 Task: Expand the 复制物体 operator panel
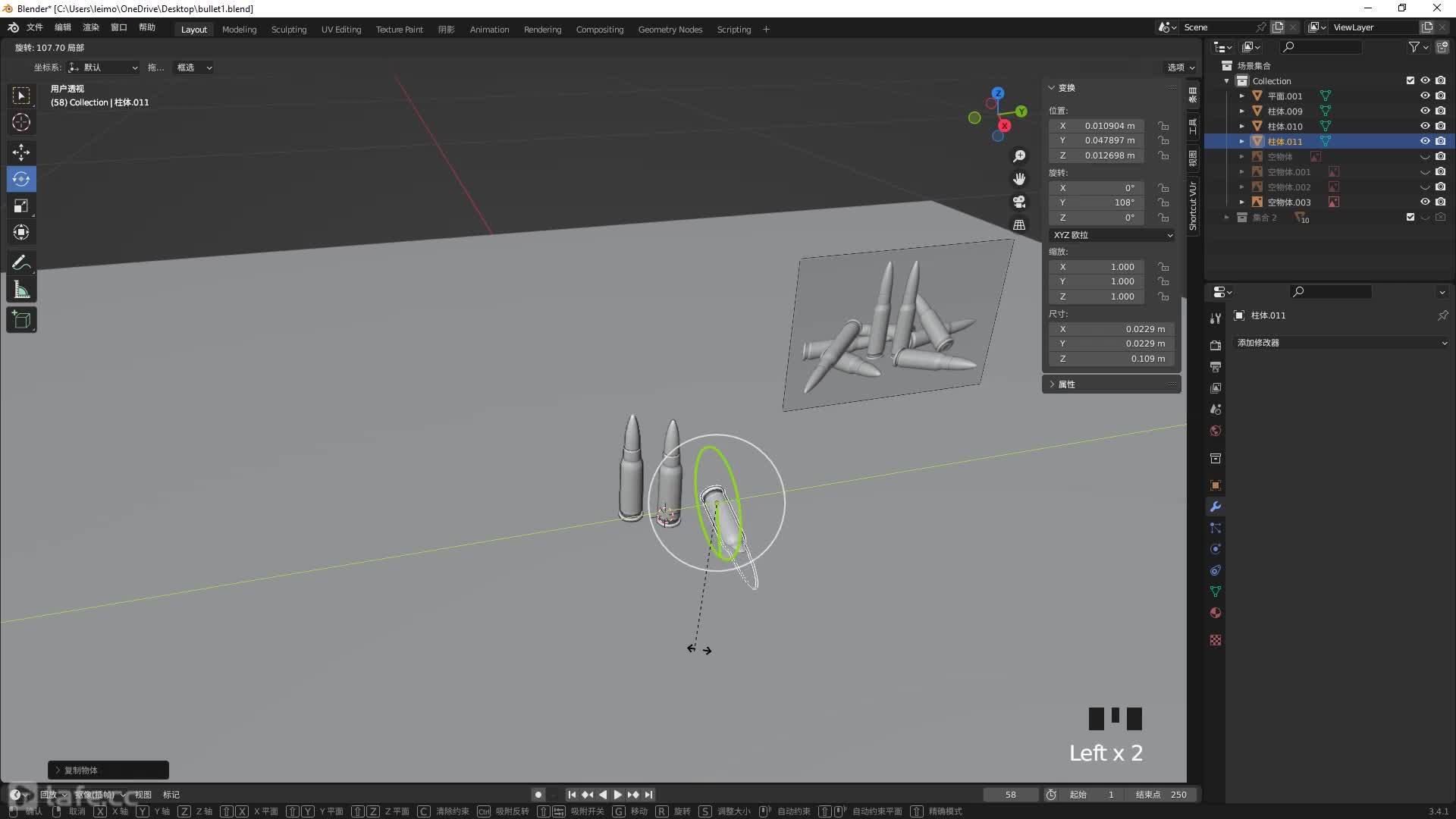108,770
